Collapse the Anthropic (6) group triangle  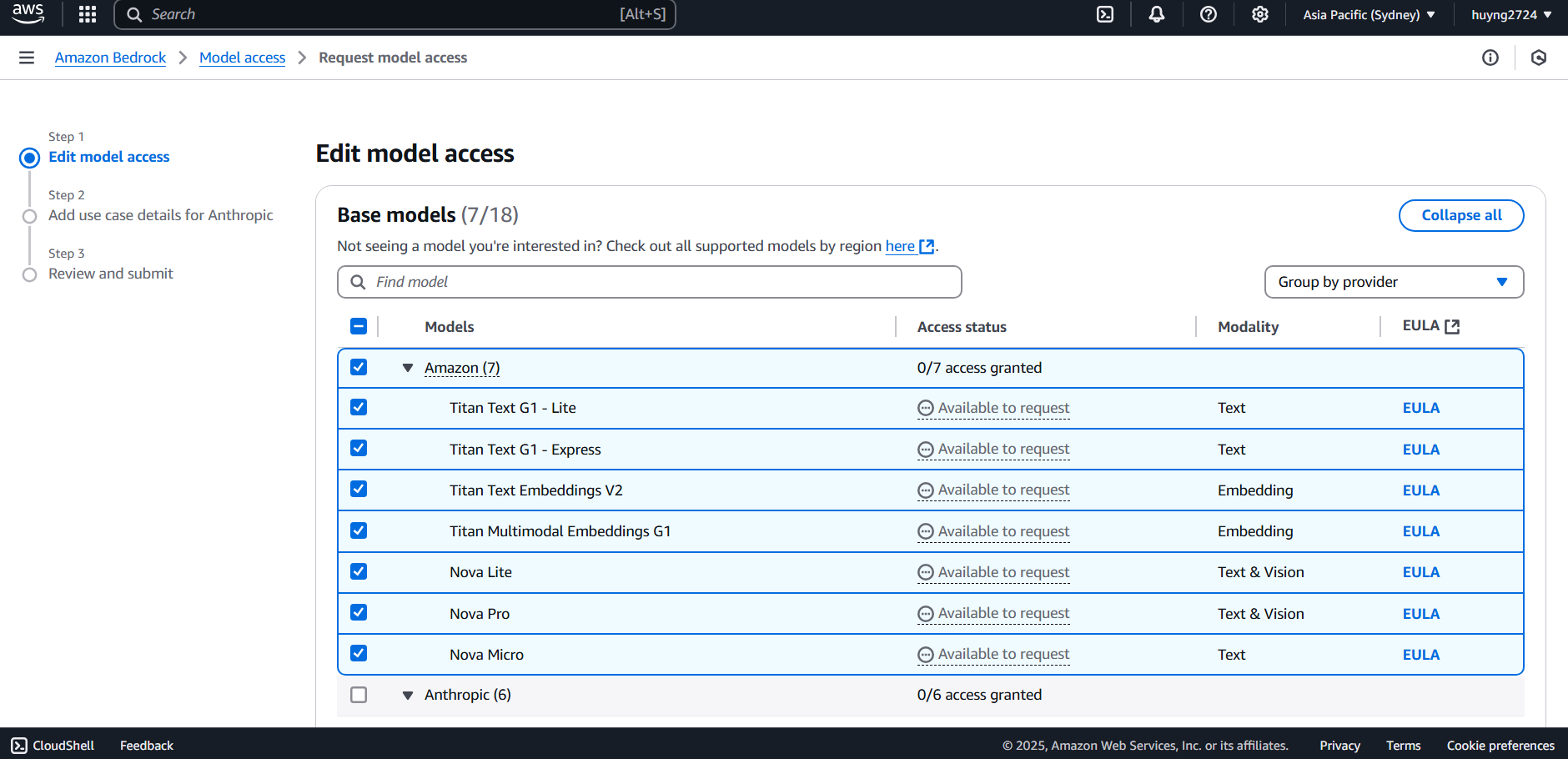pos(408,695)
